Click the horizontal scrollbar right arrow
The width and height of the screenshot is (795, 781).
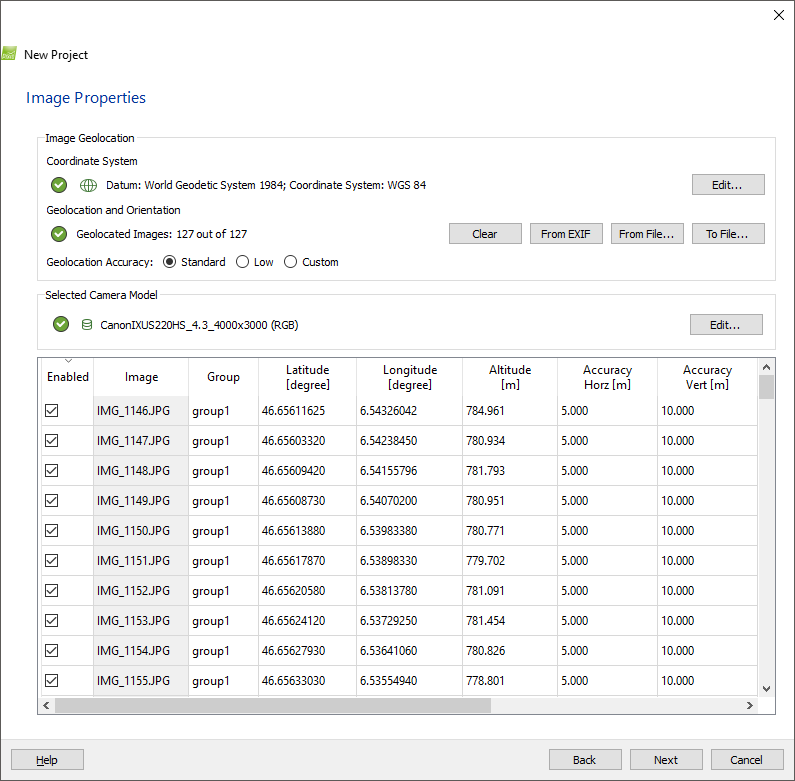click(750, 705)
